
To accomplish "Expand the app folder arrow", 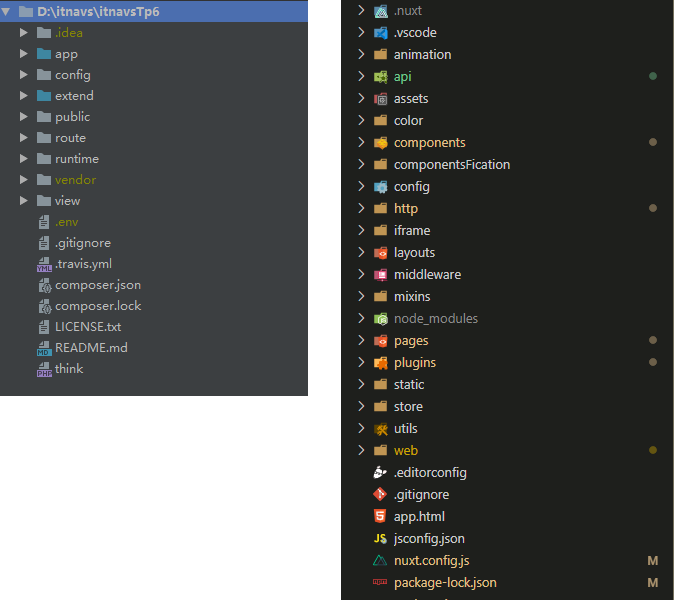I will [24, 54].
